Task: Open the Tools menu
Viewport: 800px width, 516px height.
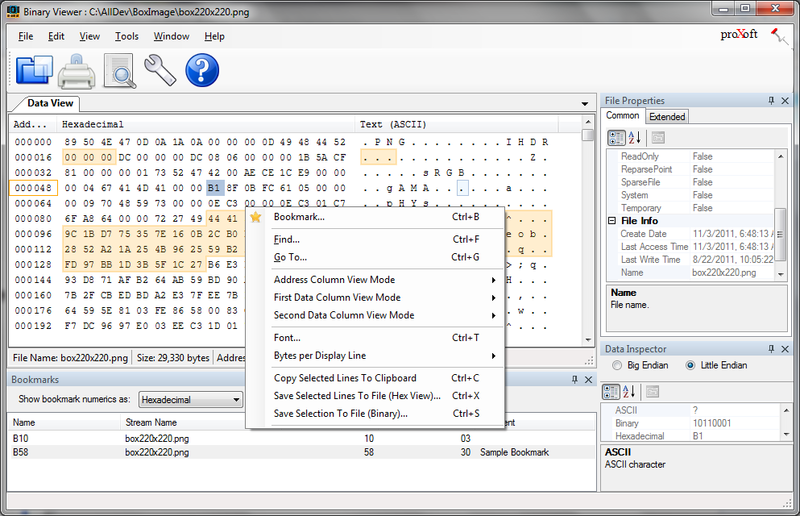Action: (127, 36)
